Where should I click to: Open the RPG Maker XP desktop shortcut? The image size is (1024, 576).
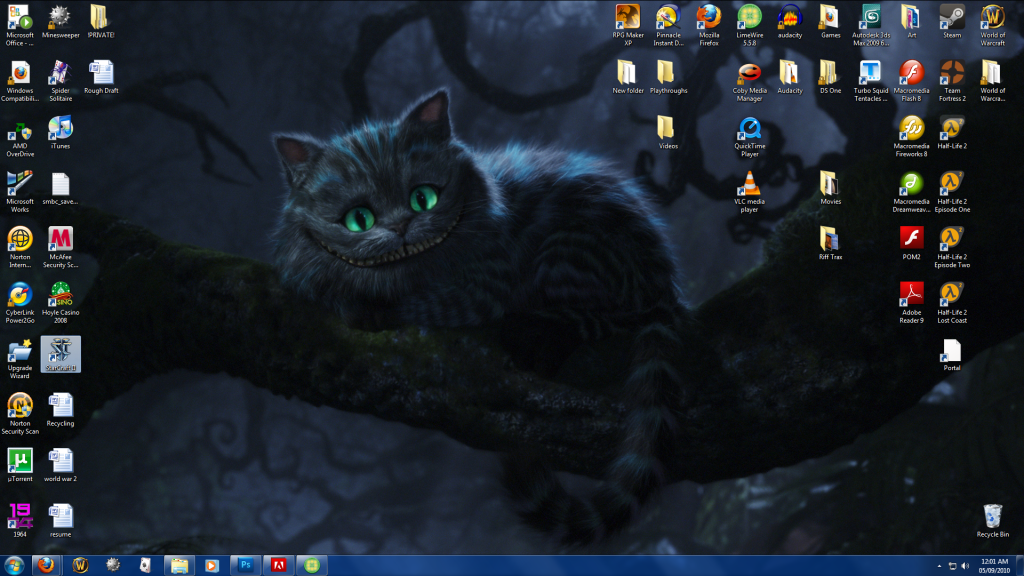628,25
